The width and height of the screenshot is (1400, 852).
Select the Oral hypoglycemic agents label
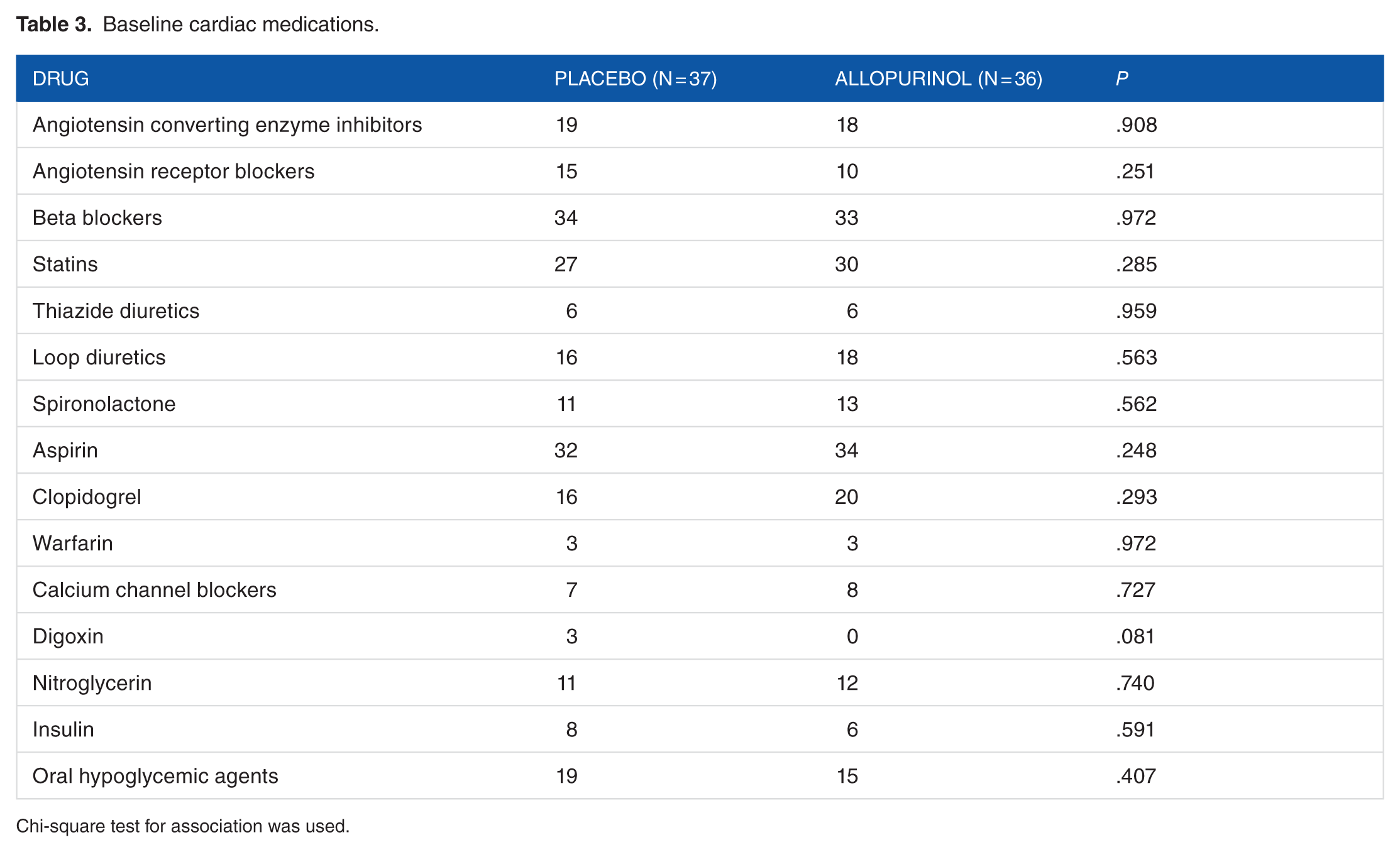(155, 775)
